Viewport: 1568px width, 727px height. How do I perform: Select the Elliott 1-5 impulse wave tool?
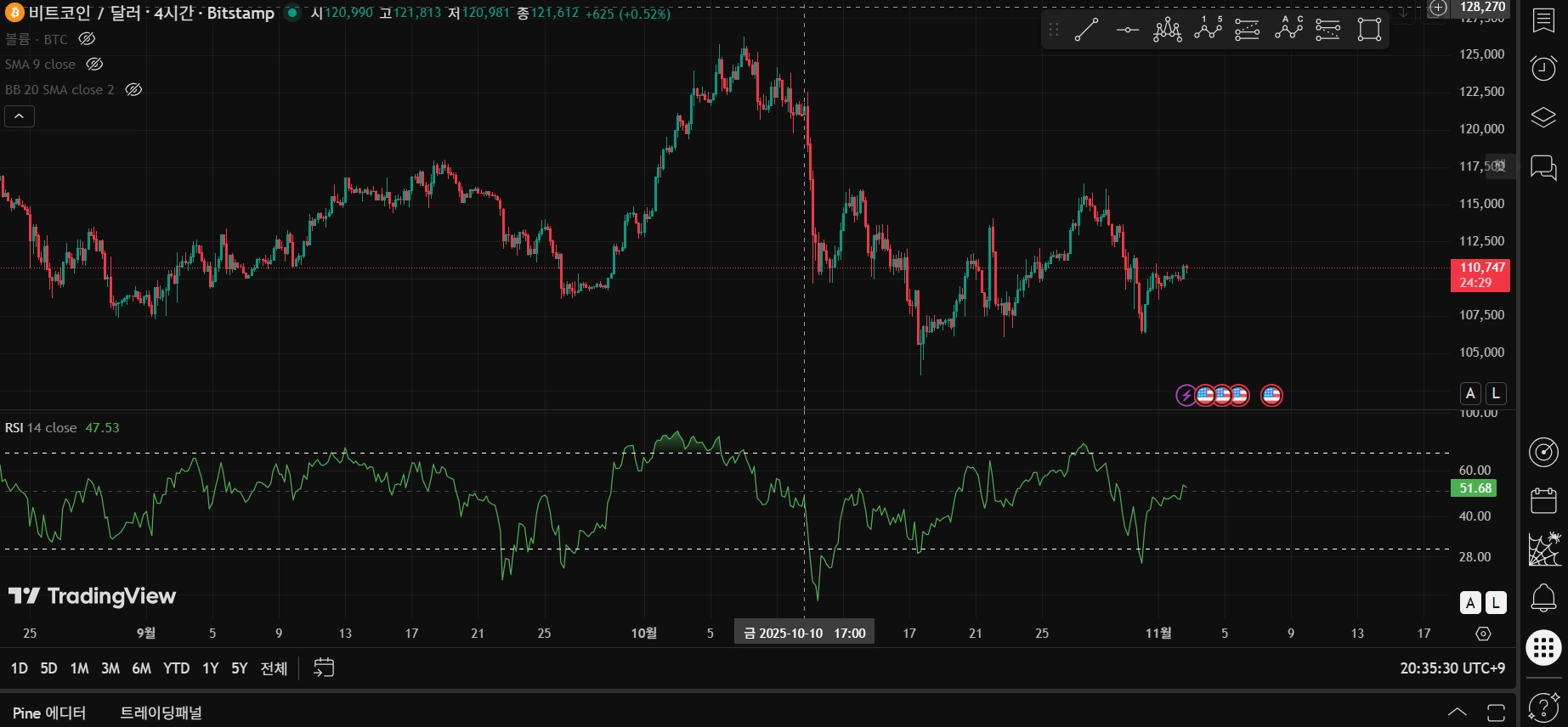tap(1208, 30)
